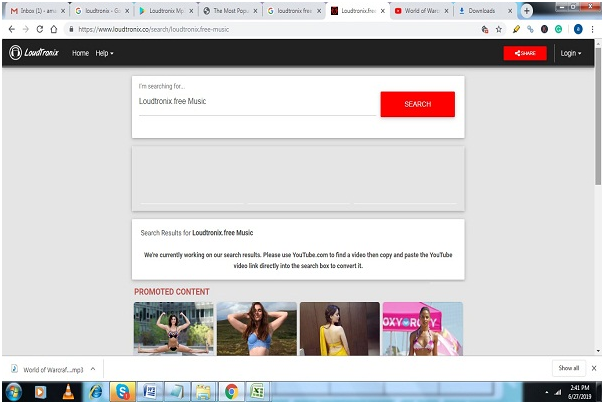
Task: Expand the Help dropdown menu
Action: (104, 53)
